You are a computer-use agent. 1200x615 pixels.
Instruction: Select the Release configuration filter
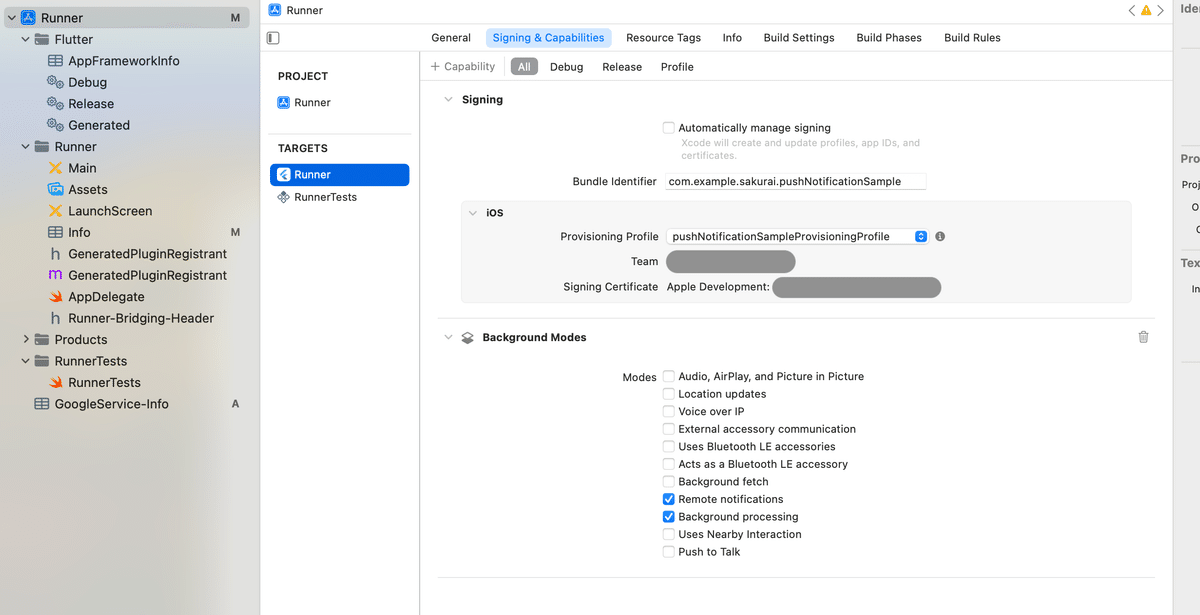click(622, 67)
